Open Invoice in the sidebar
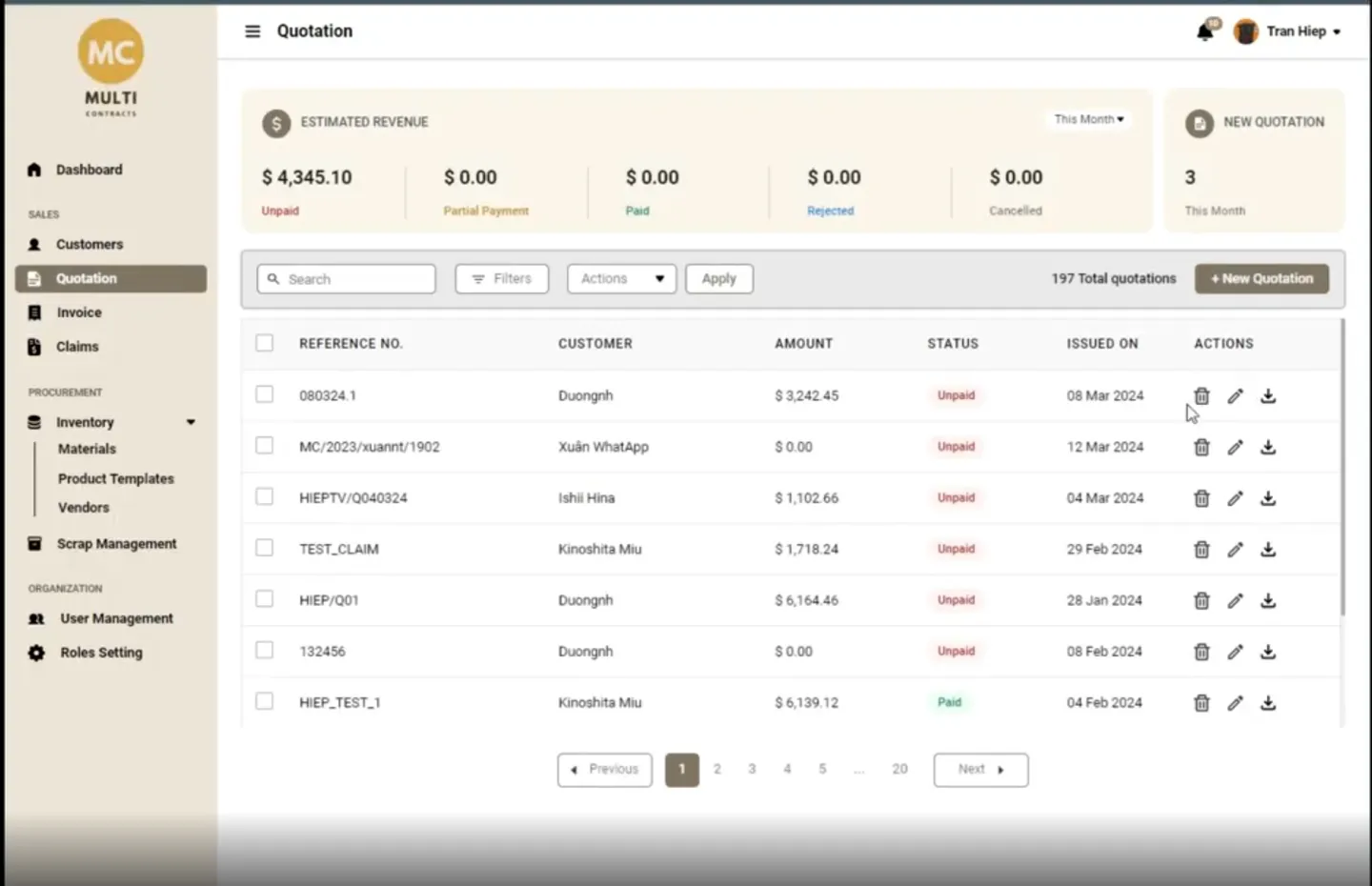The height and width of the screenshot is (886, 1372). point(78,312)
